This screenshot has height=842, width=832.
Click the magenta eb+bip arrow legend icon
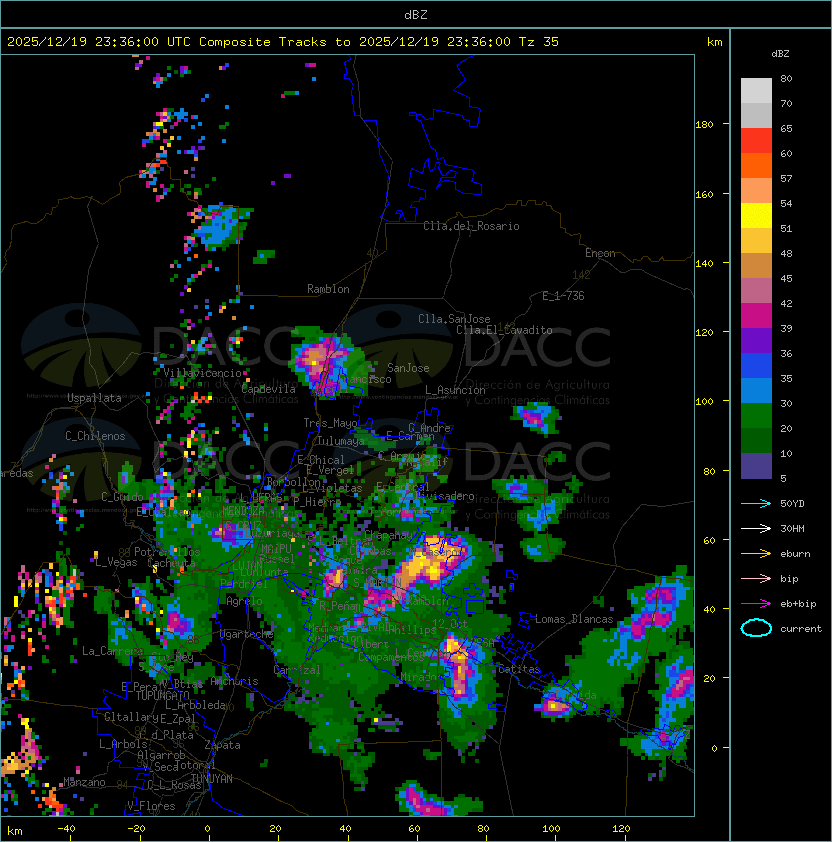pos(756,604)
